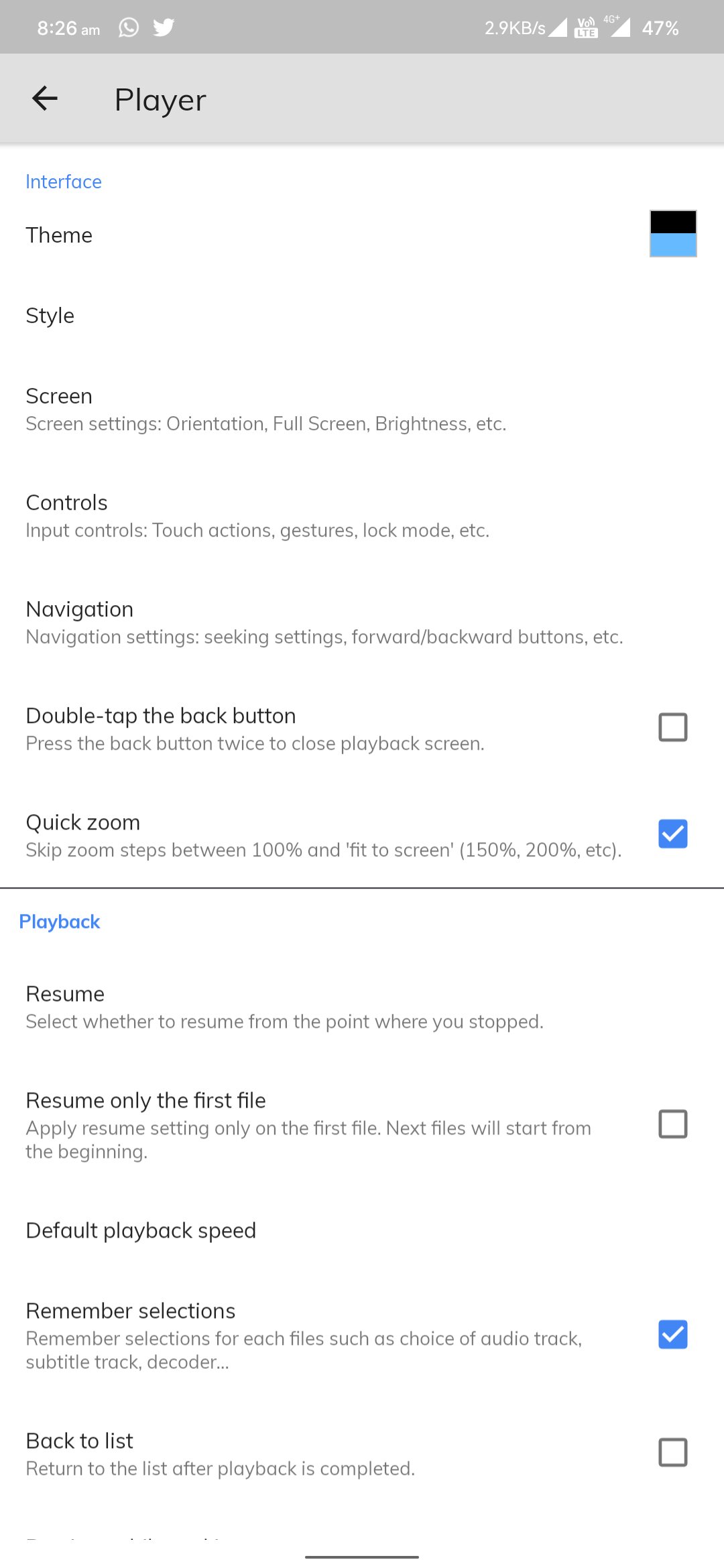Uncheck the Quick zoom checkbox
Image resolution: width=724 pixels, height=1568 pixels.
point(673,834)
